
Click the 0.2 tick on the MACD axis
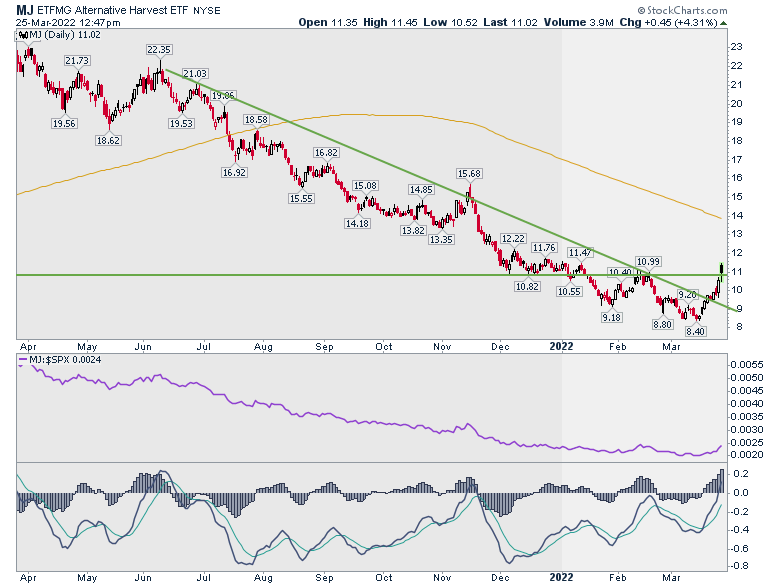coord(741,474)
